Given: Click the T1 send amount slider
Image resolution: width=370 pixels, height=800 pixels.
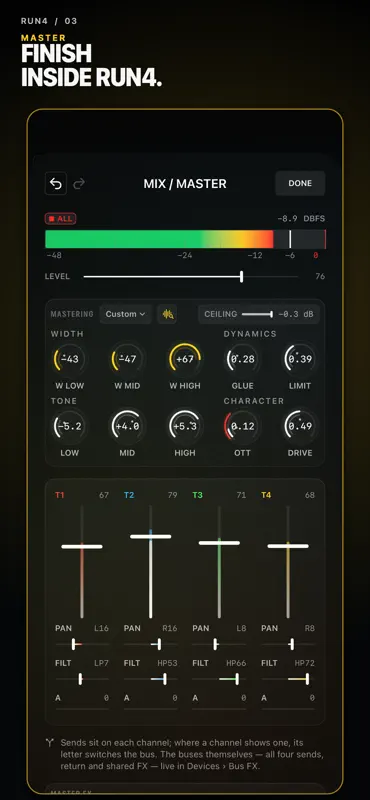Looking at the screenshot, I should [x=82, y=709].
